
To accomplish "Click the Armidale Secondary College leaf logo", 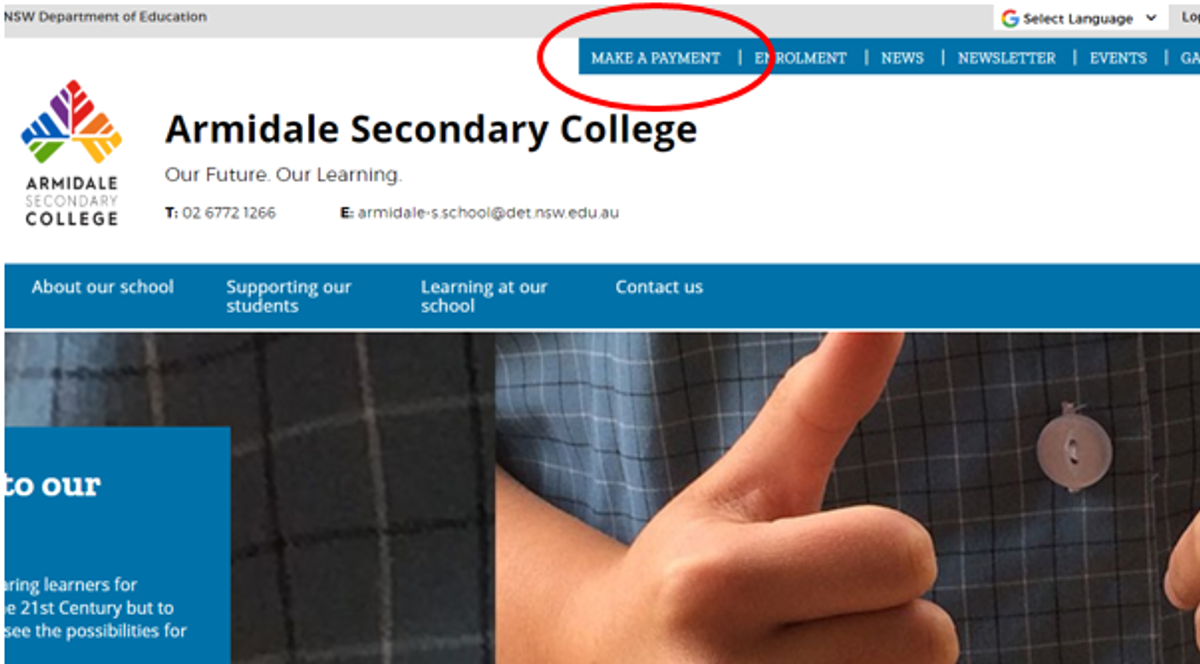I will 71,152.
